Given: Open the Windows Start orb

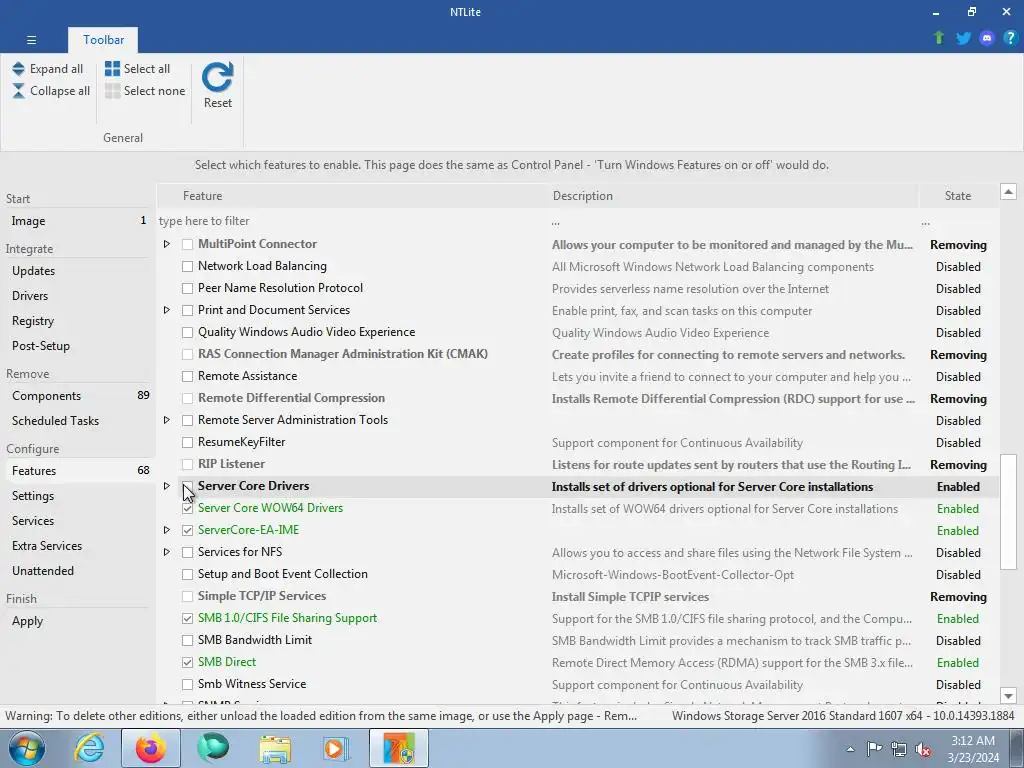Looking at the screenshot, I should pyautogui.click(x=27, y=748).
